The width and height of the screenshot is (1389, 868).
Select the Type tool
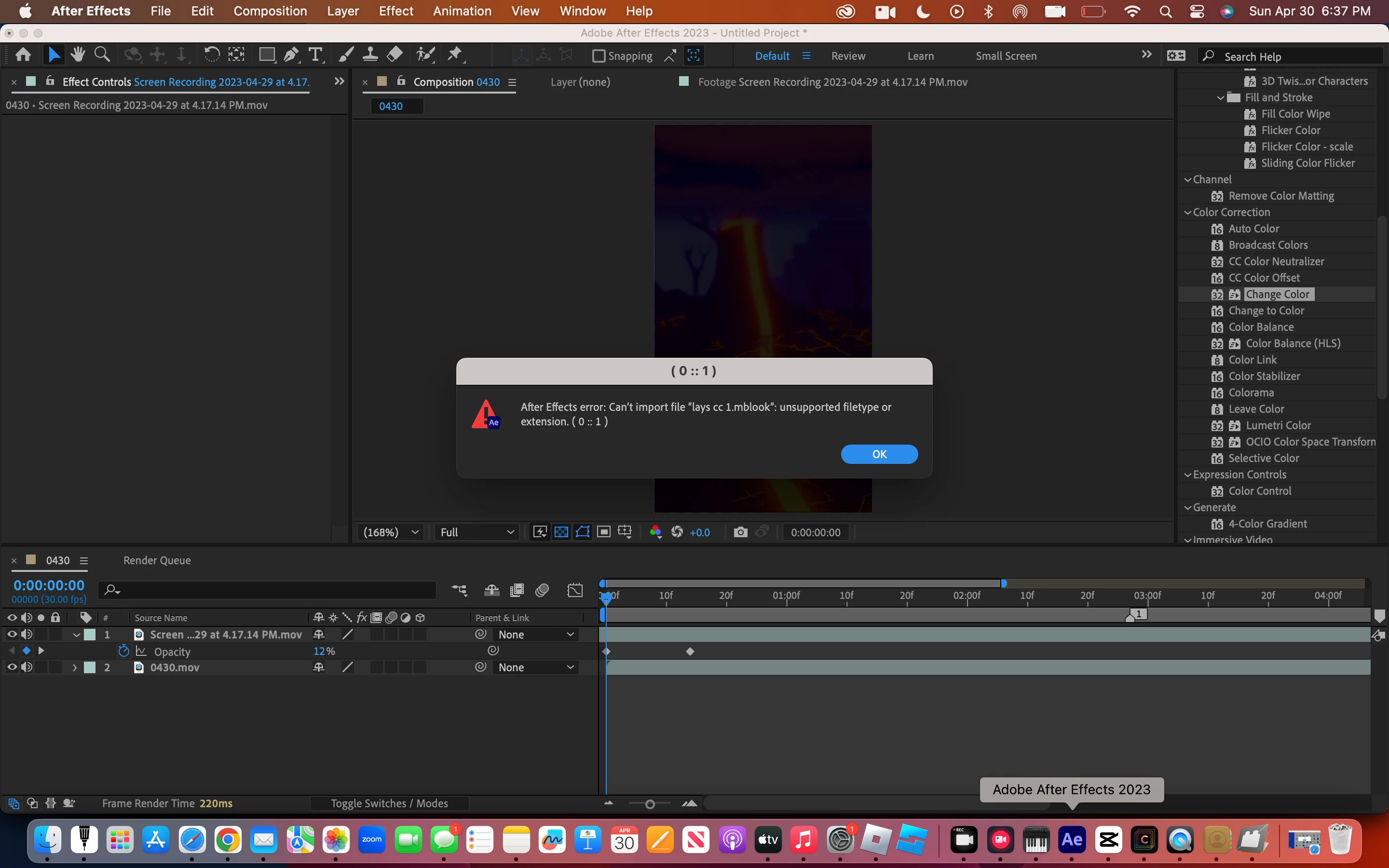[315, 55]
